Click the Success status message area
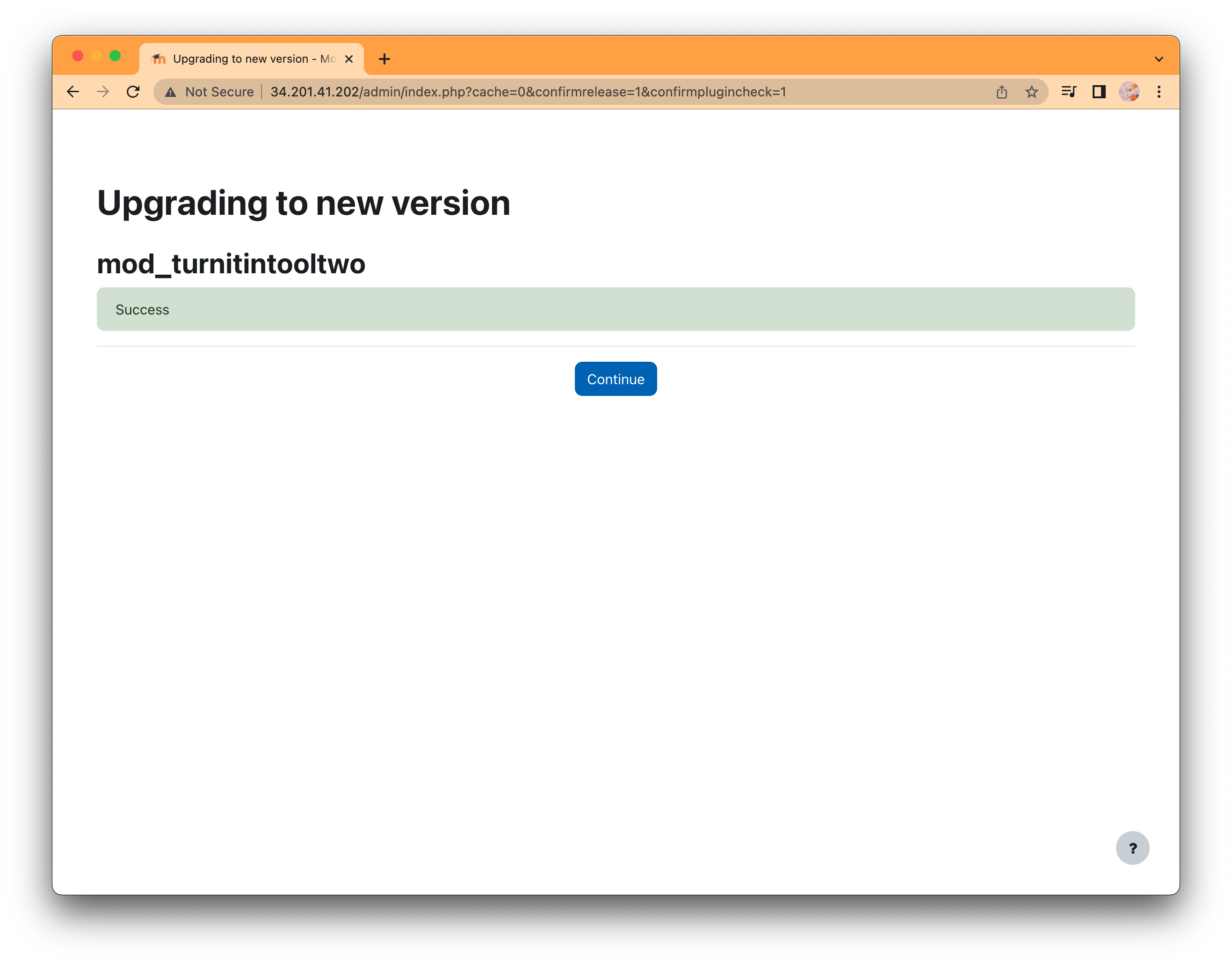 (x=615, y=309)
